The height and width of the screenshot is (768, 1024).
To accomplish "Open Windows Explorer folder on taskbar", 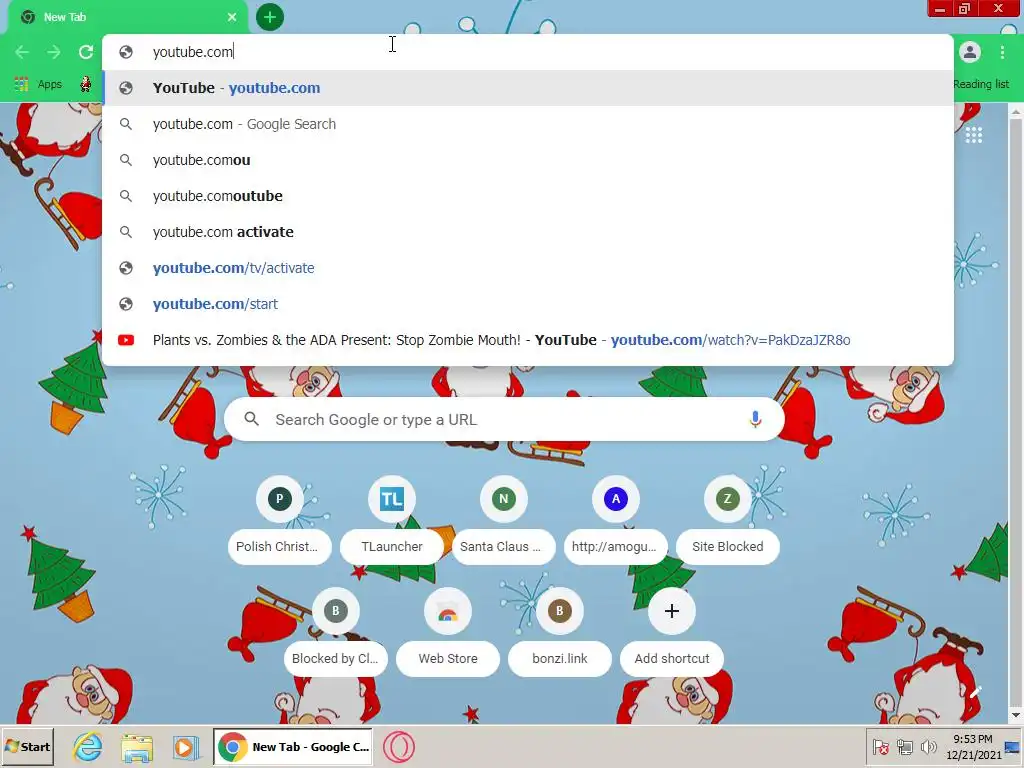I will [x=137, y=746].
